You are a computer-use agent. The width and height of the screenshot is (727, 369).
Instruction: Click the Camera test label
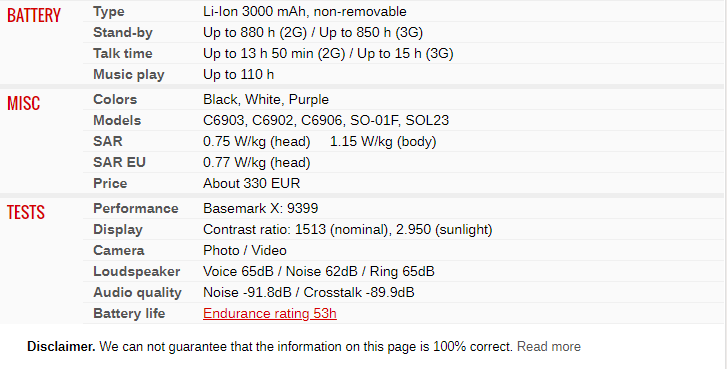coord(119,250)
